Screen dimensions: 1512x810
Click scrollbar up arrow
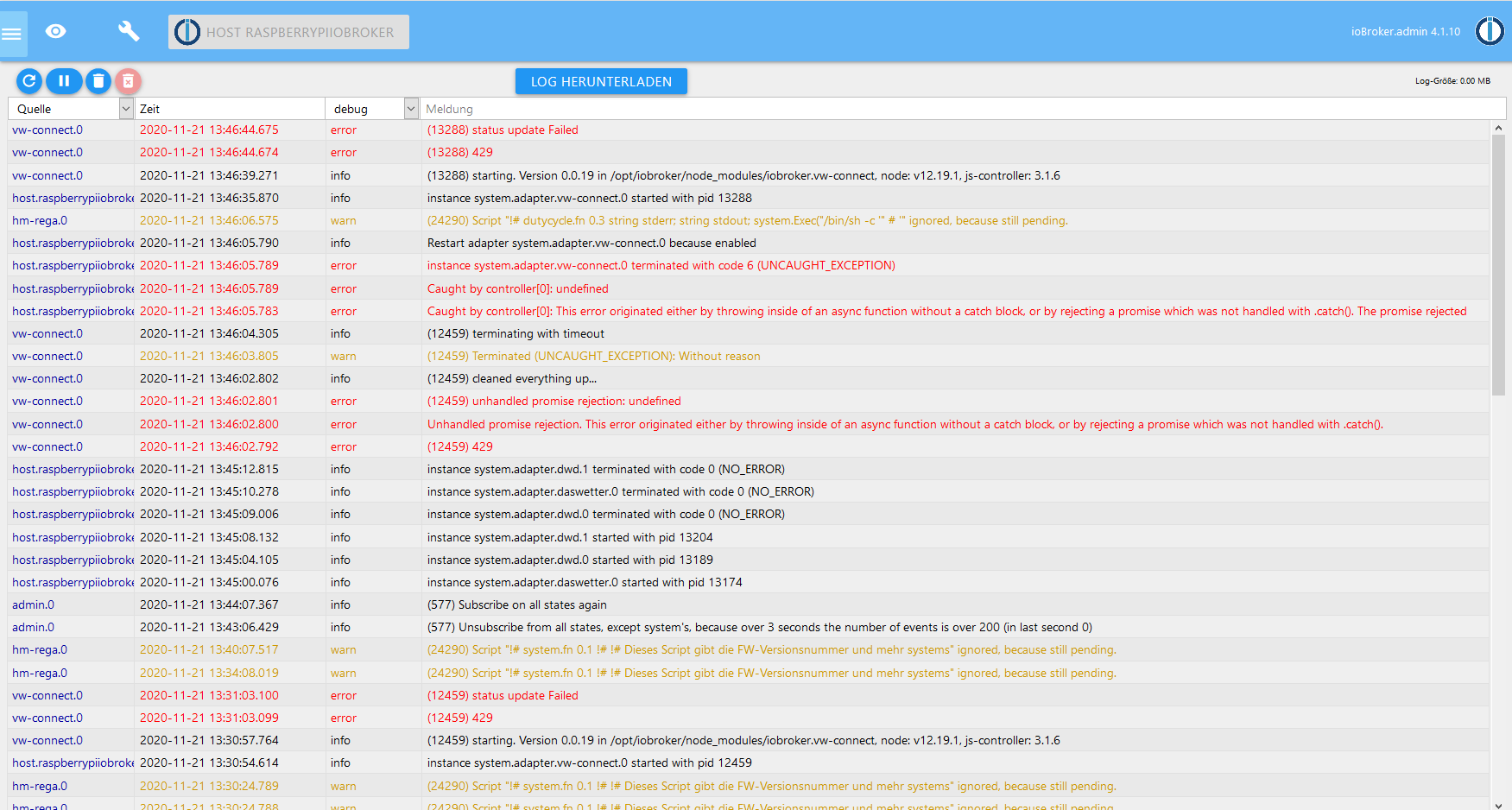coord(1498,128)
